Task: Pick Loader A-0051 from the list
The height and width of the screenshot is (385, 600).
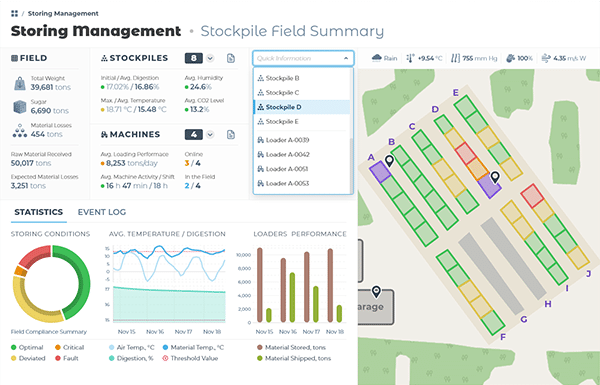Action: (302, 169)
